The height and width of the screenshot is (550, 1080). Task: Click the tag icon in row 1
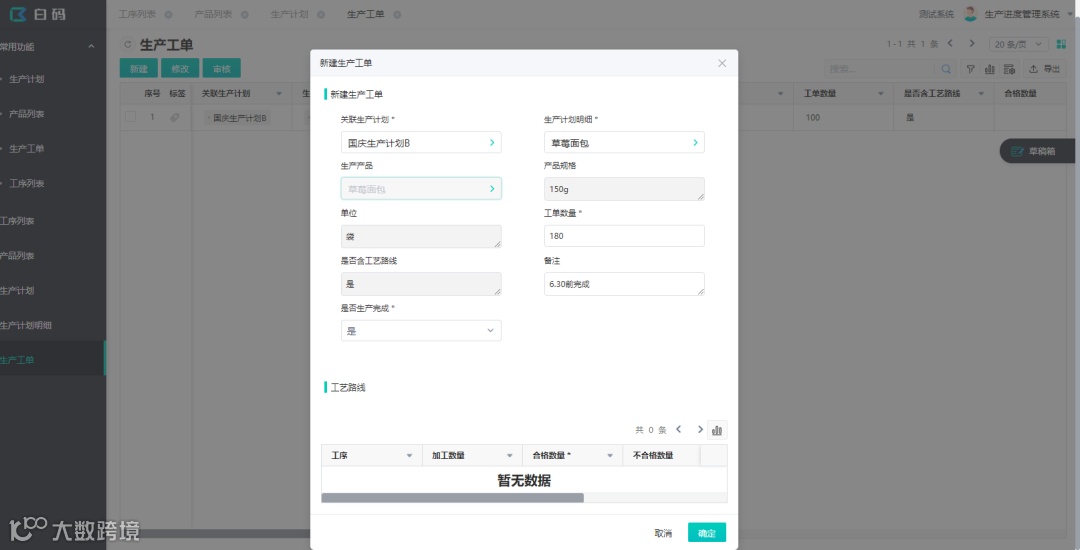coord(175,118)
